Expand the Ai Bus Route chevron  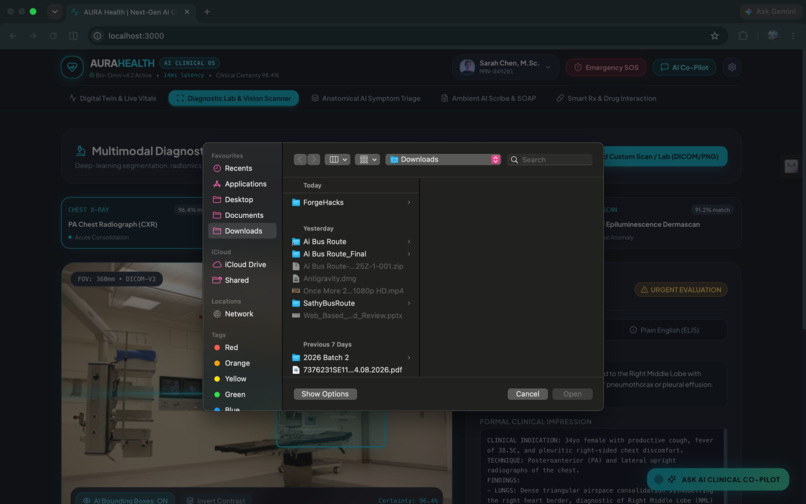point(409,242)
